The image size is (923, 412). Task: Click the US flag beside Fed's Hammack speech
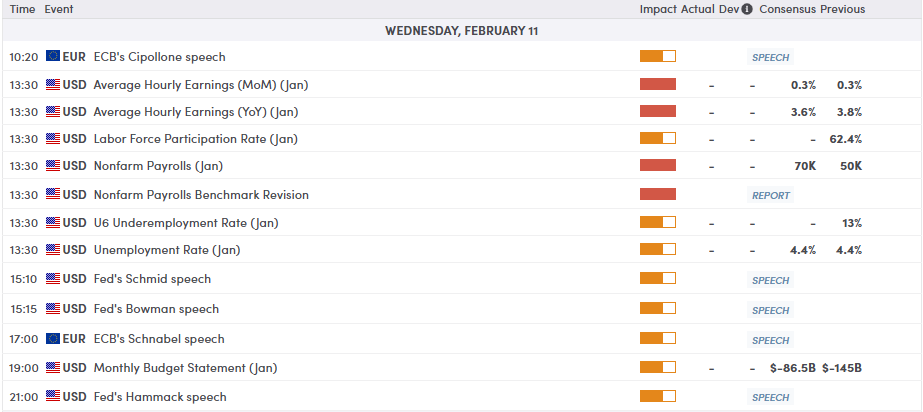[53, 397]
